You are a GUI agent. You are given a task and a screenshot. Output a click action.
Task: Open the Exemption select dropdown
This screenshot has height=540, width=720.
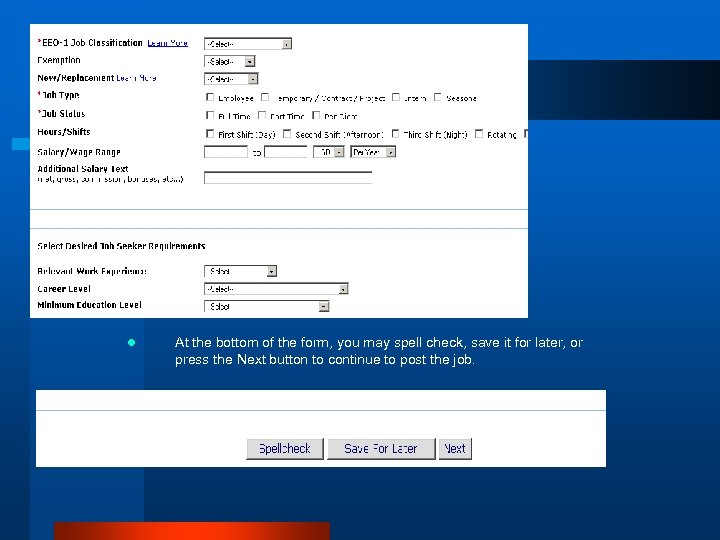230,61
